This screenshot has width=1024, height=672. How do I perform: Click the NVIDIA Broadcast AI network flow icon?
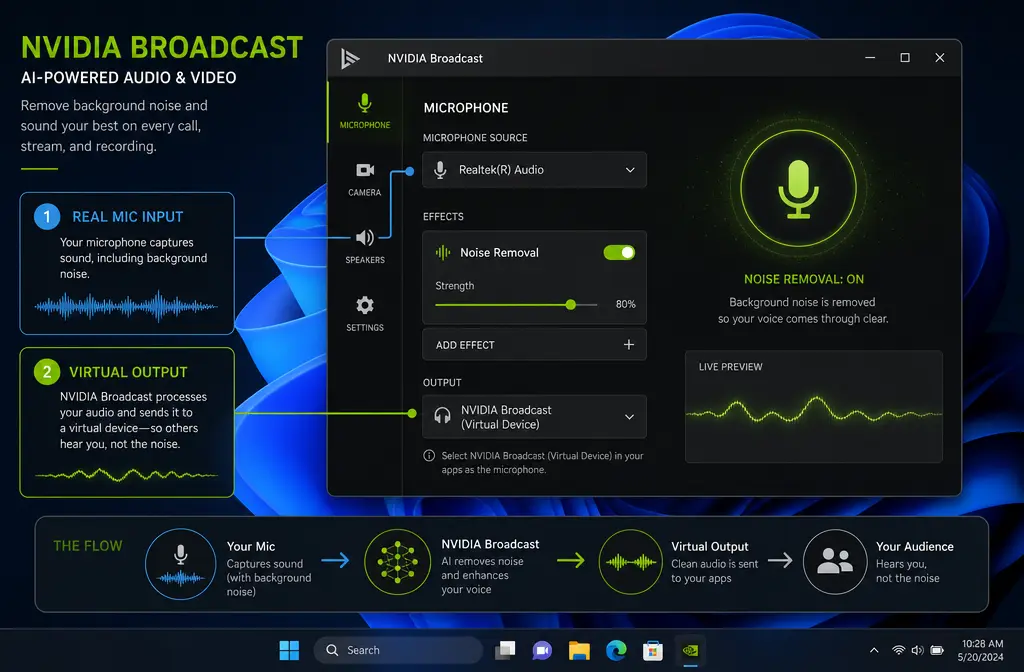397,562
